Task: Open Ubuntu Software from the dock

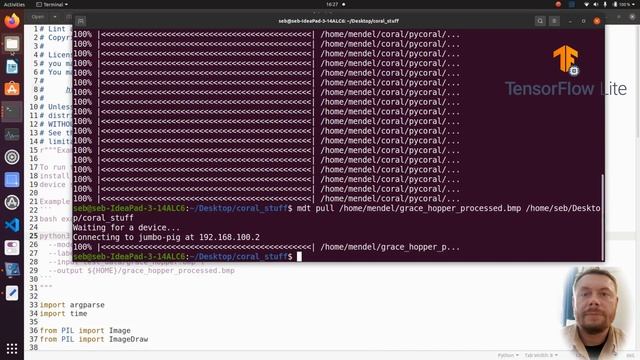Action: click(x=12, y=89)
